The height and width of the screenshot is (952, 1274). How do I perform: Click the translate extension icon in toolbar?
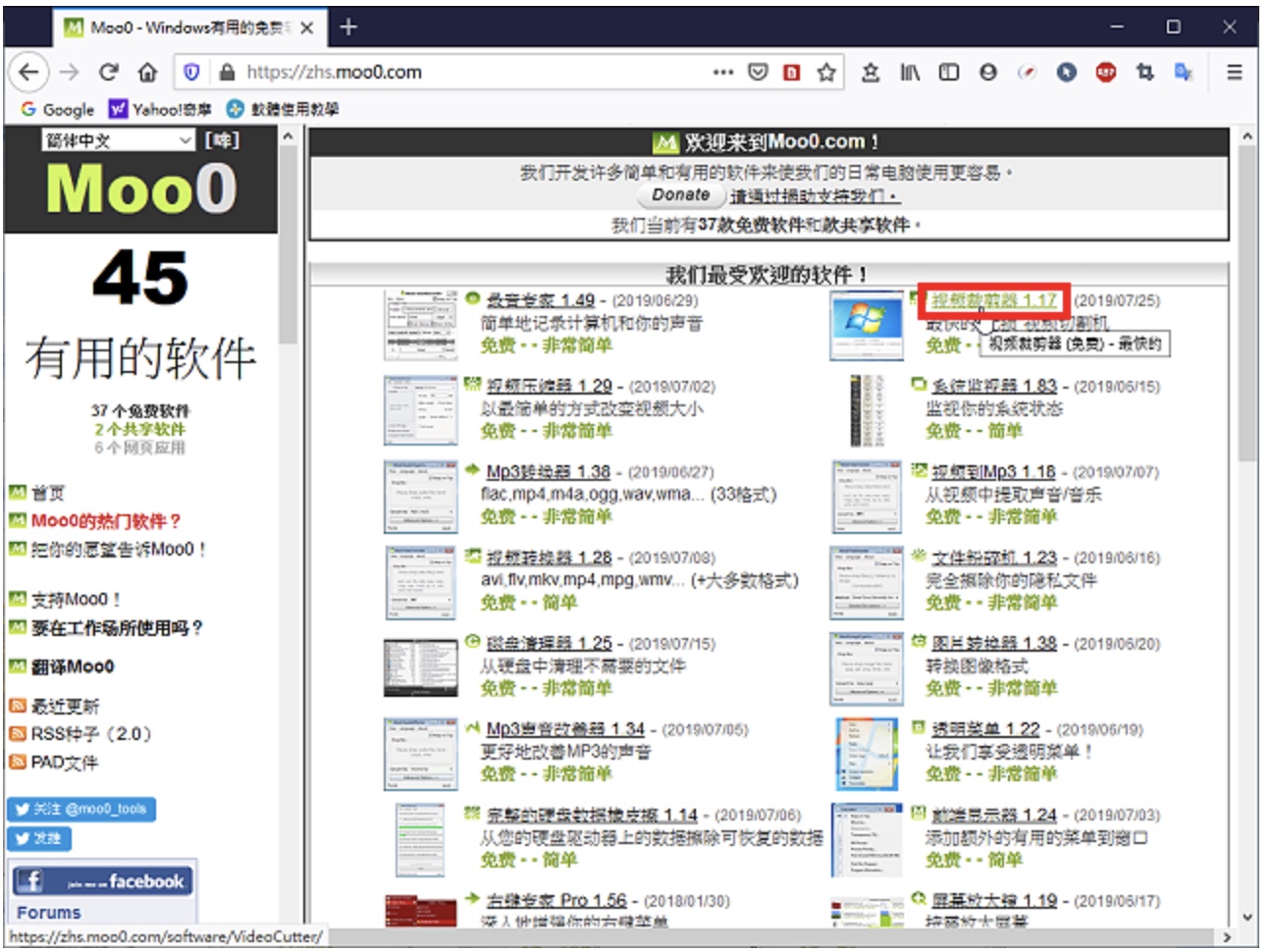pyautogui.click(x=1184, y=72)
